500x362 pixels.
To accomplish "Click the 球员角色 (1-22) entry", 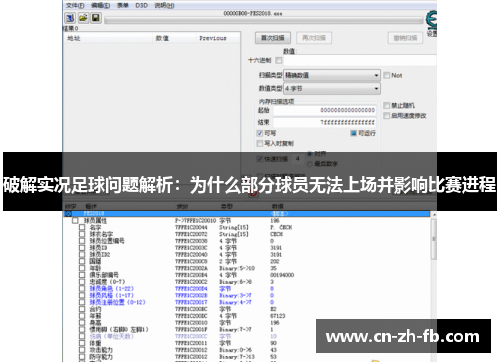I will tap(111, 289).
